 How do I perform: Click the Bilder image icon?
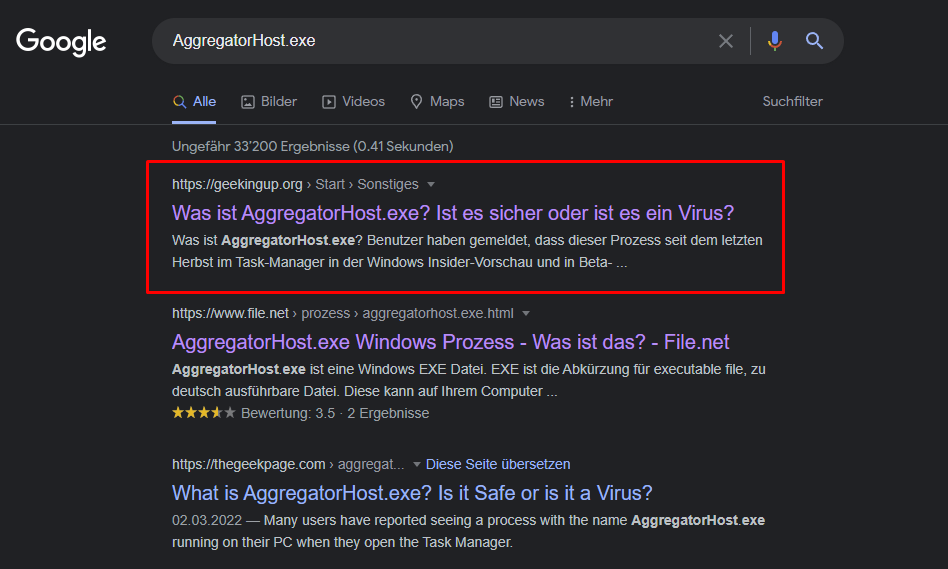click(x=248, y=102)
